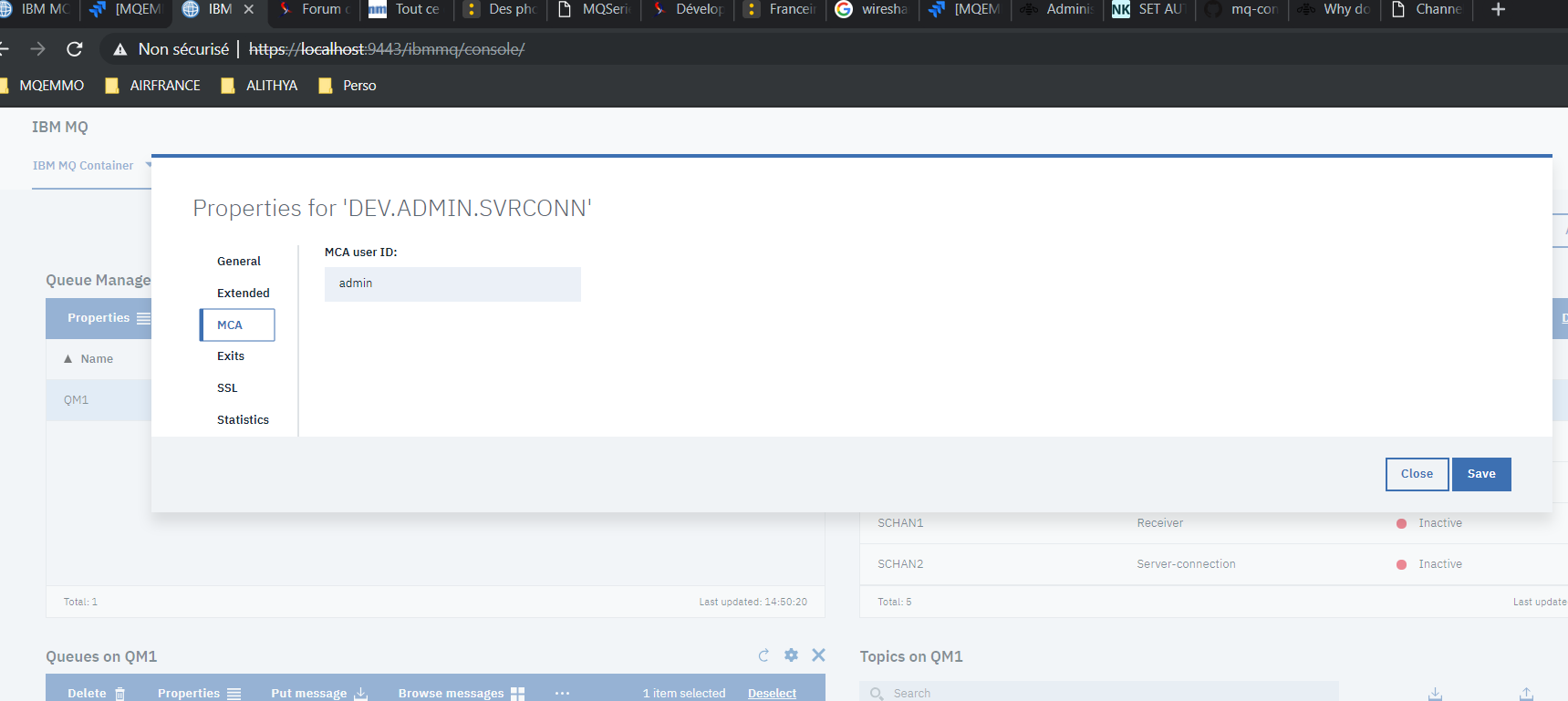Switch to the Francei browser tab
Image resolution: width=1568 pixels, height=701 pixels.
(782, 9)
